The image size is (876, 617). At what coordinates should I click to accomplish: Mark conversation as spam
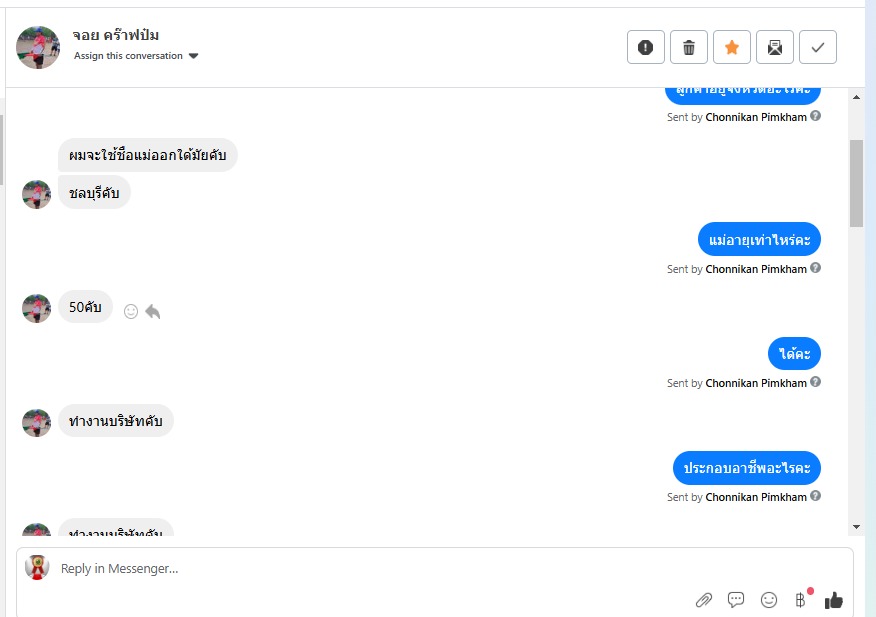pyautogui.click(x=646, y=47)
